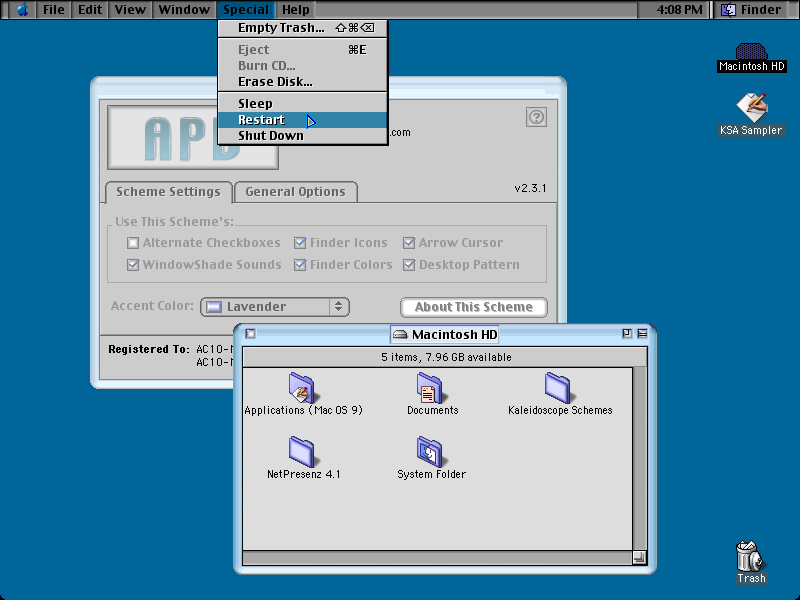Image resolution: width=800 pixels, height=600 pixels.
Task: Click the v2.3.1 version label
Action: pos(530,188)
